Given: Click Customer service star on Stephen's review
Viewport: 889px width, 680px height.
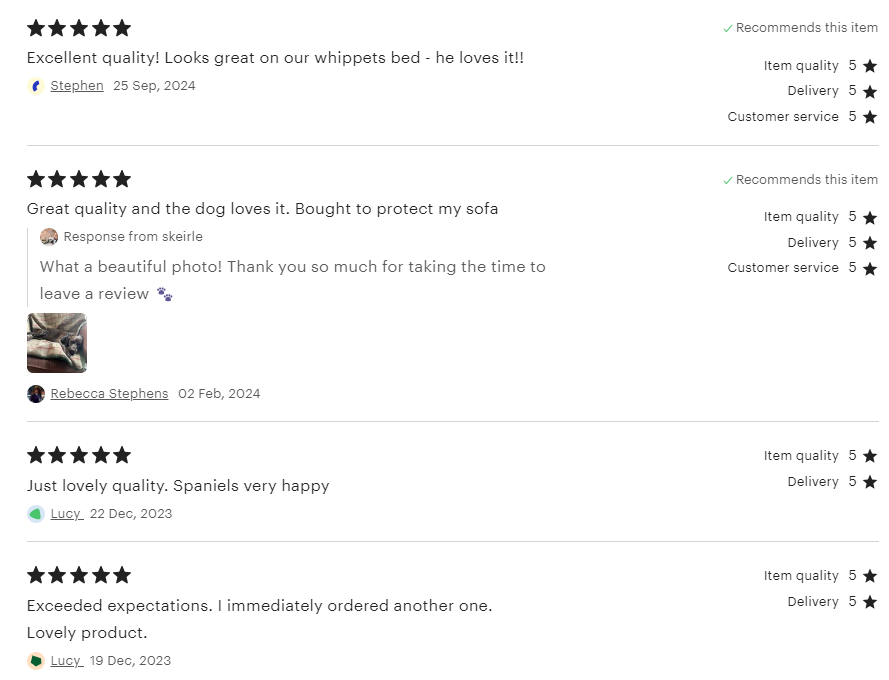Looking at the screenshot, I should (870, 117).
